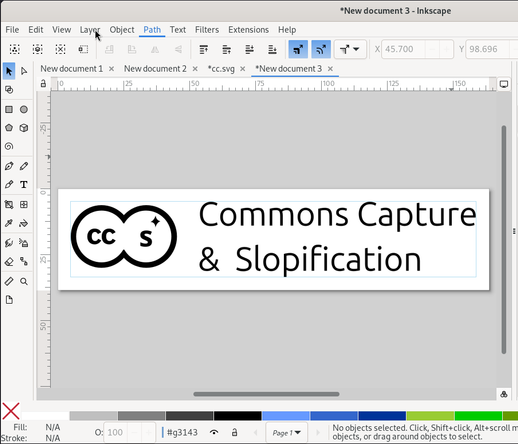Viewport: 518px width, 444px height.
Task: Open the display mode options icon
Action: 504,84
